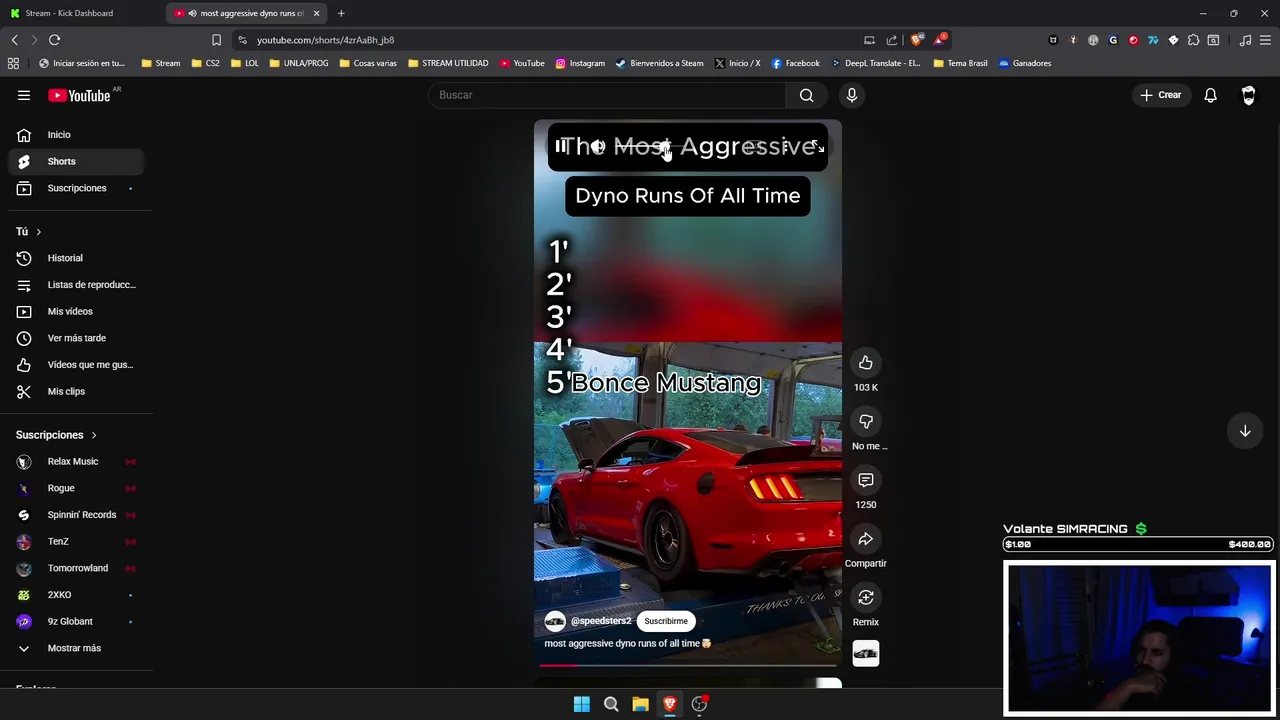Open Suscripciones in the sidebar

75,188
